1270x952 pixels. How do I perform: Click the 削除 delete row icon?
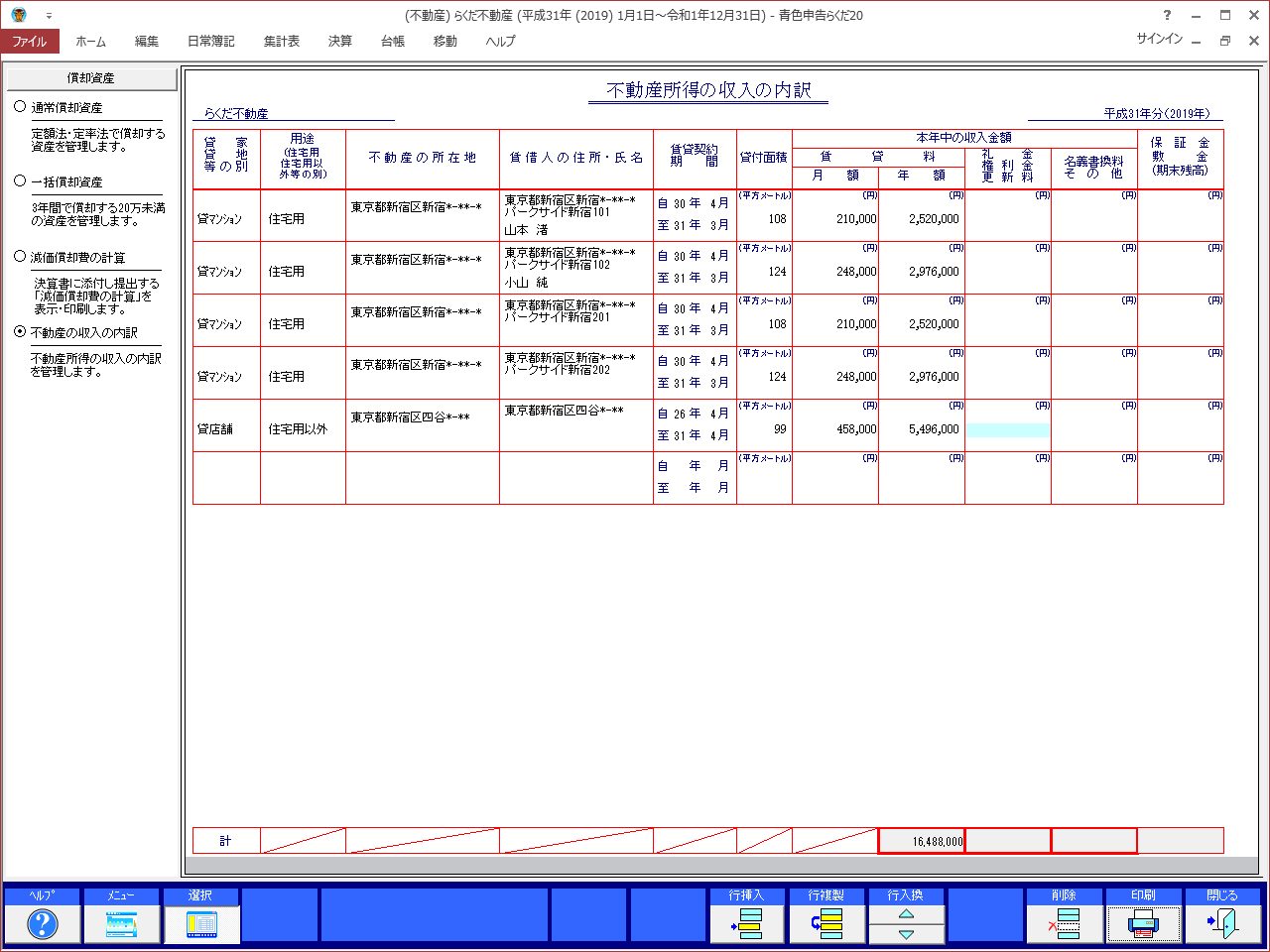coord(1064,923)
